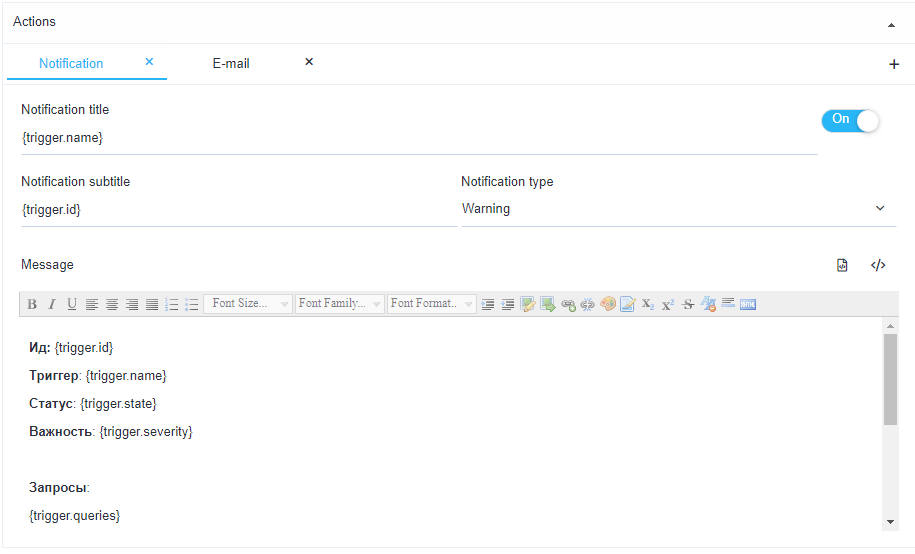The image size is (915, 554).
Task: Click the Notification title input field
Action: tap(418, 137)
